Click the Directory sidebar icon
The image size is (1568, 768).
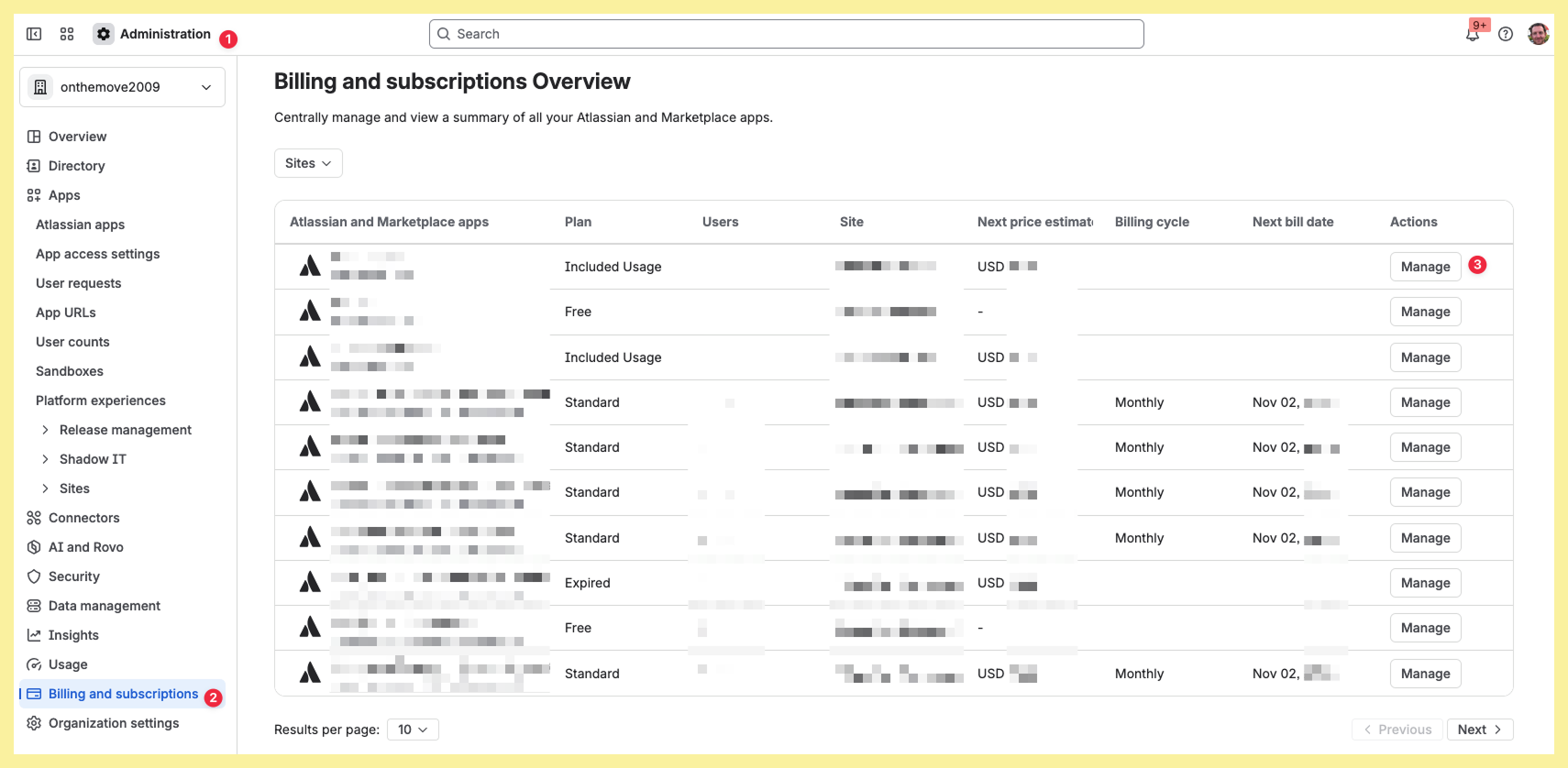pyautogui.click(x=34, y=166)
